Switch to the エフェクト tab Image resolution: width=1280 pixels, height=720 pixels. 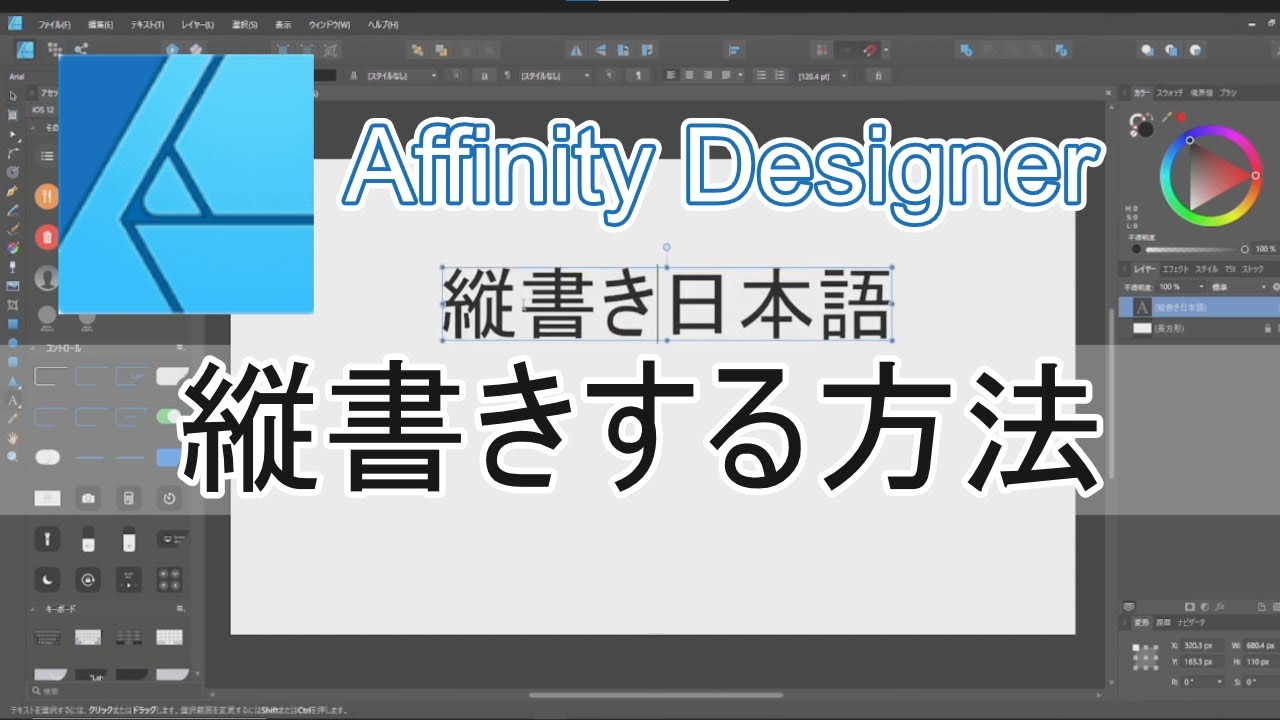1176,269
